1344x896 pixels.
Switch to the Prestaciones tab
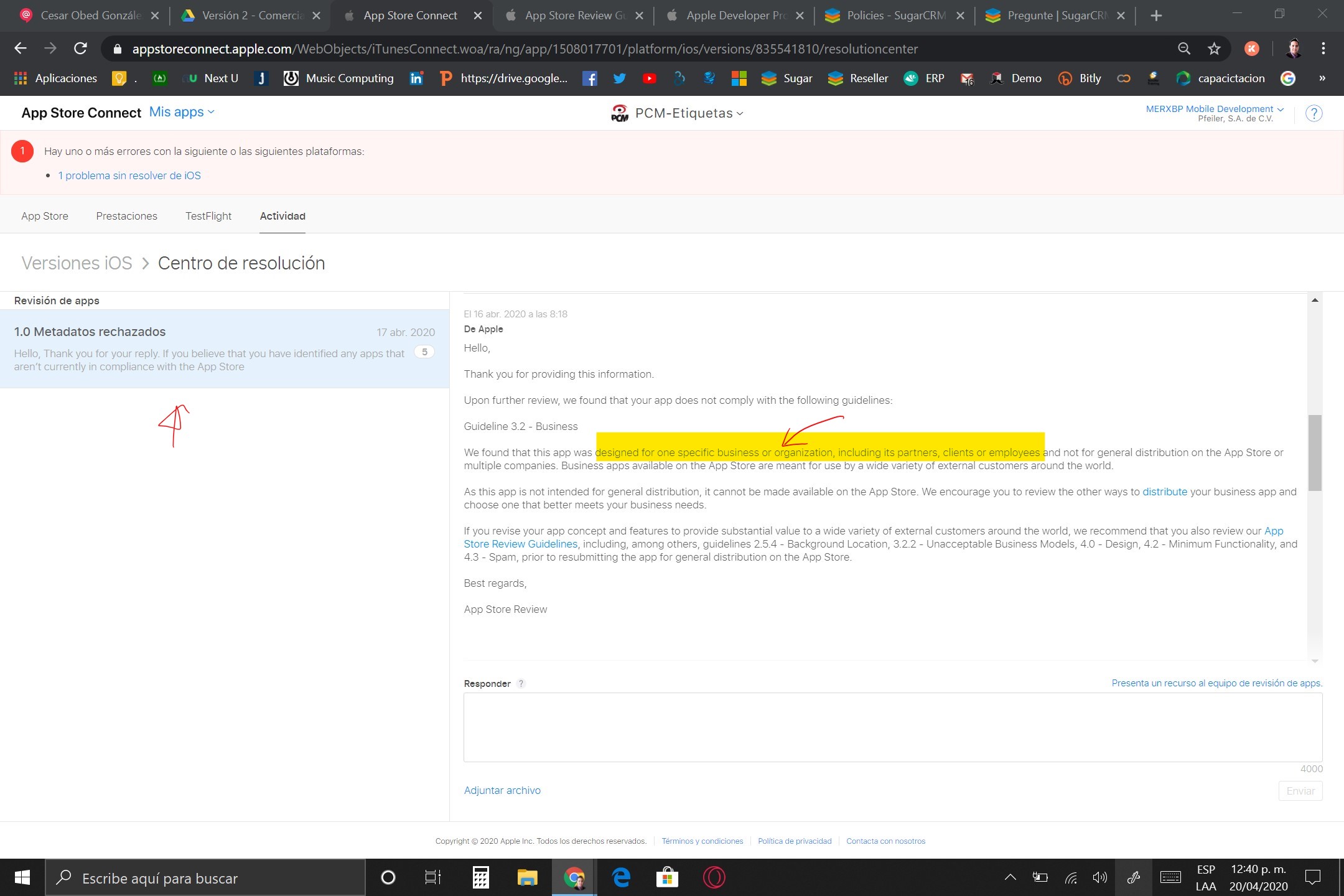click(126, 216)
